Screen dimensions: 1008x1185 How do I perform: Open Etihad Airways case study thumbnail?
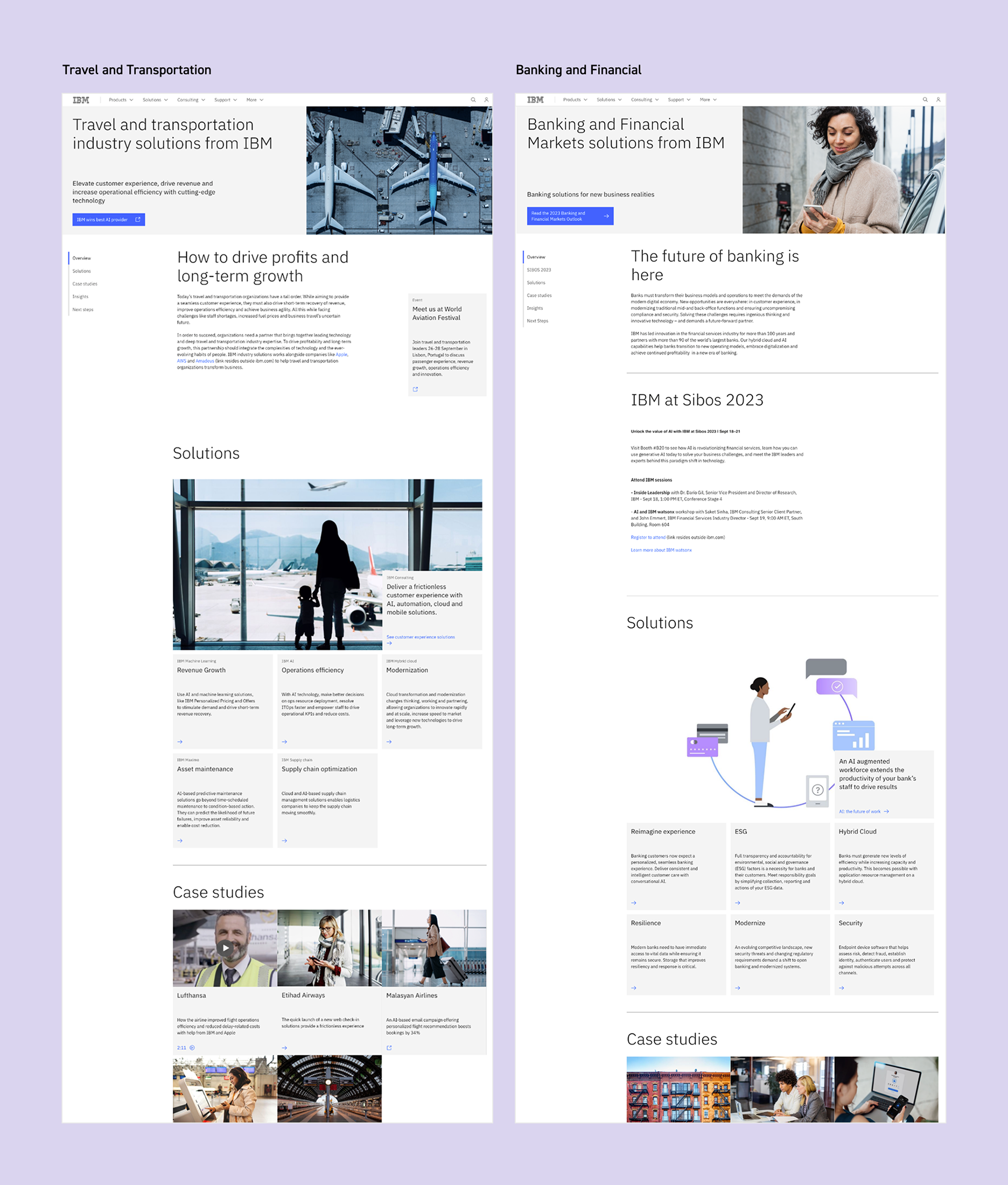pyautogui.click(x=329, y=948)
